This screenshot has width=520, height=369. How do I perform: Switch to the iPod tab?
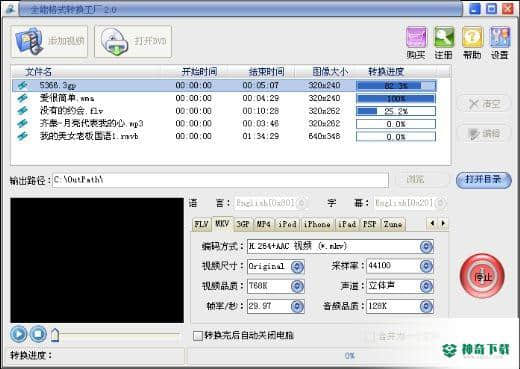coord(287,224)
